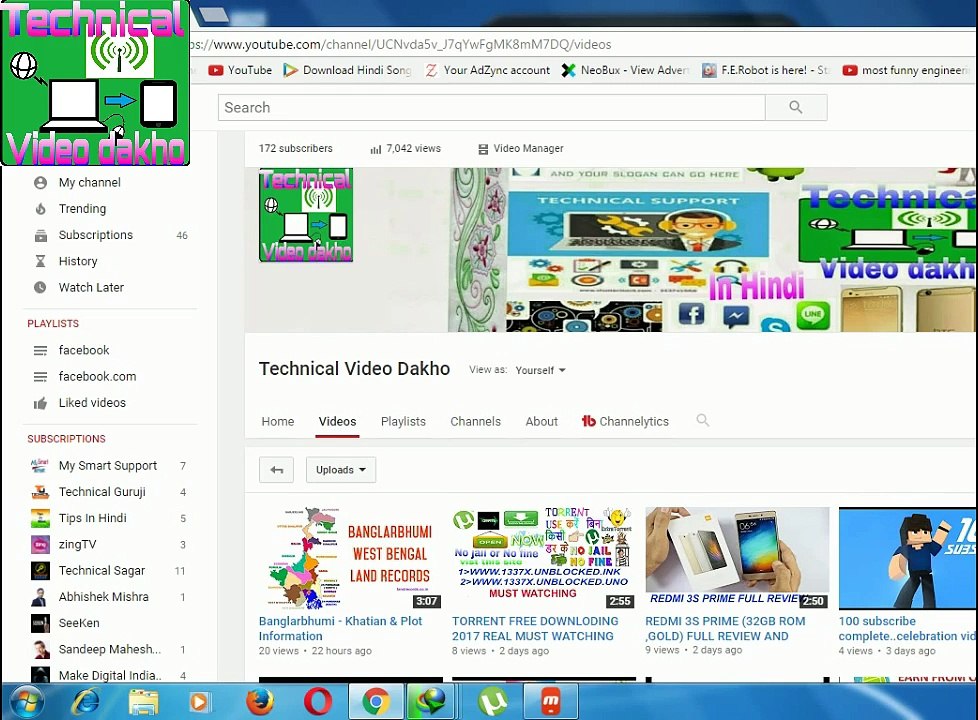This screenshot has height=720, width=978.
Task: Open most funny engineering bookmark
Action: [906, 71]
